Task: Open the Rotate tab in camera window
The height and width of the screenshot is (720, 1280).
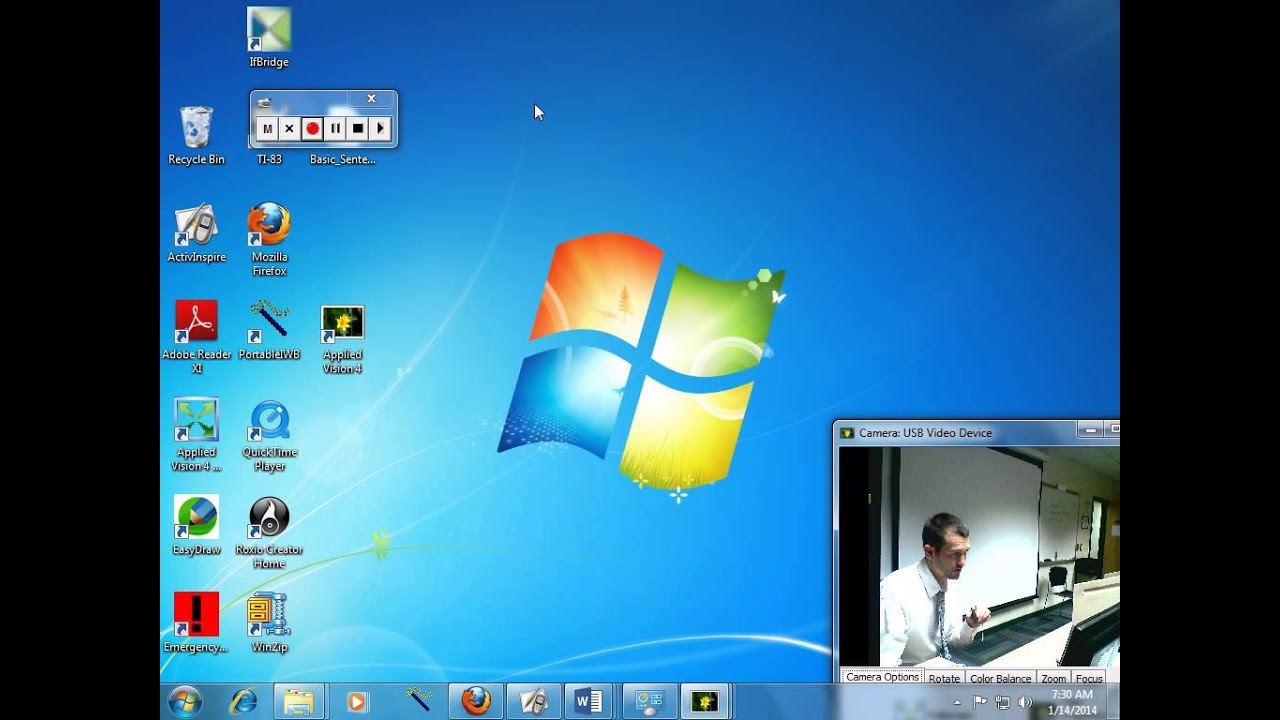Action: [944, 678]
